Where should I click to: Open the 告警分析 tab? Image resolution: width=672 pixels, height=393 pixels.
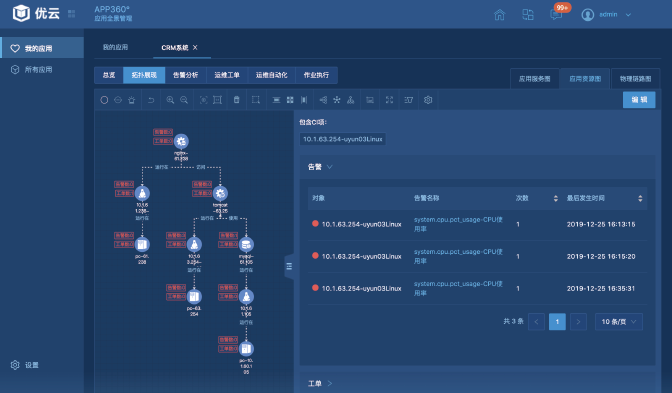click(x=186, y=75)
